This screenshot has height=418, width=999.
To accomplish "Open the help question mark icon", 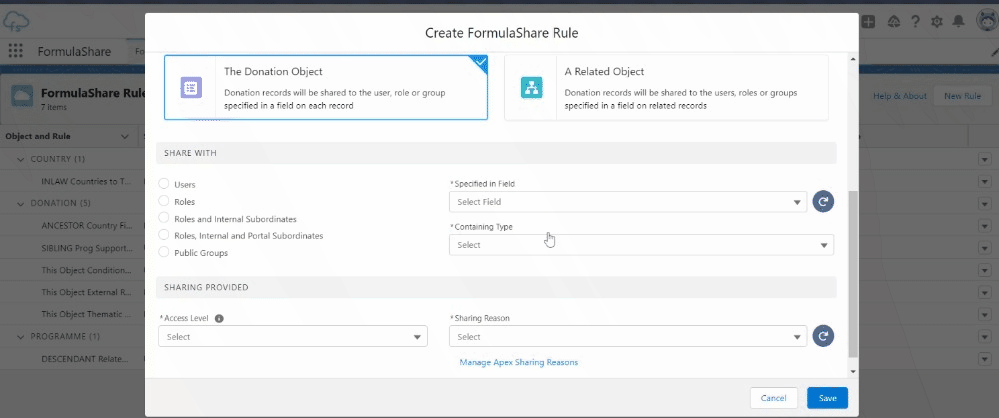I will 915,21.
